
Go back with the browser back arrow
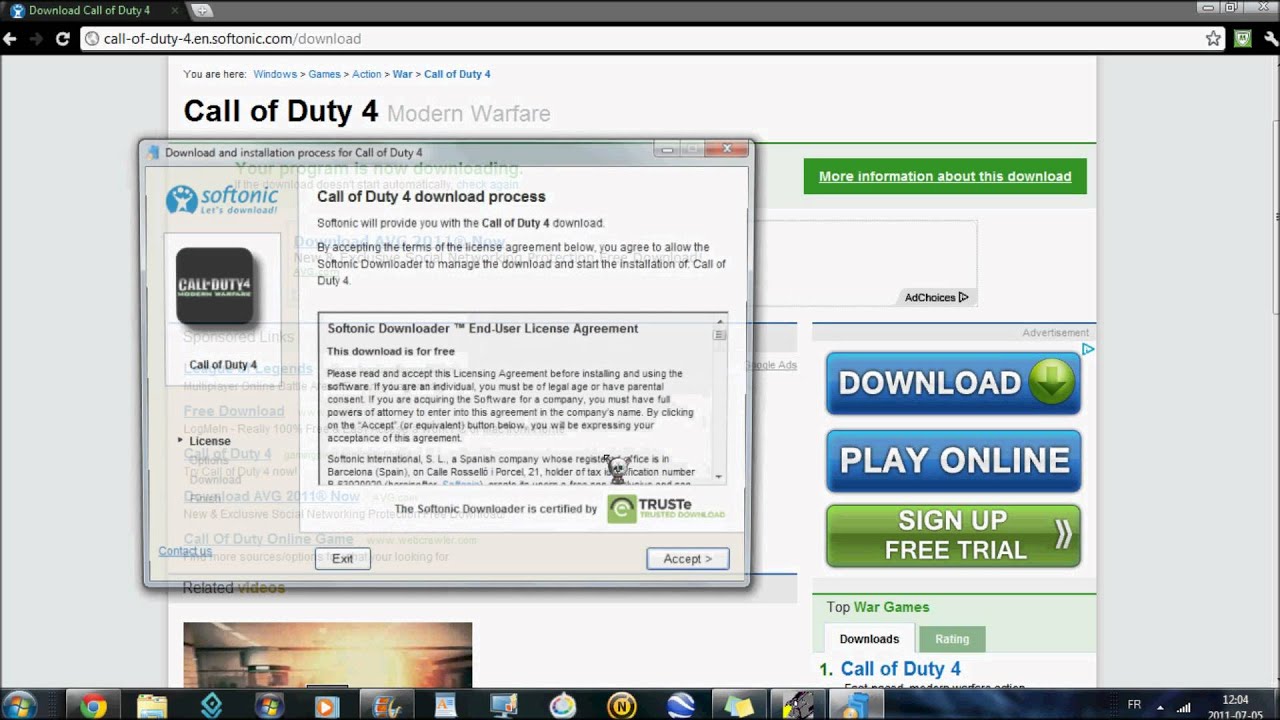tap(11, 39)
